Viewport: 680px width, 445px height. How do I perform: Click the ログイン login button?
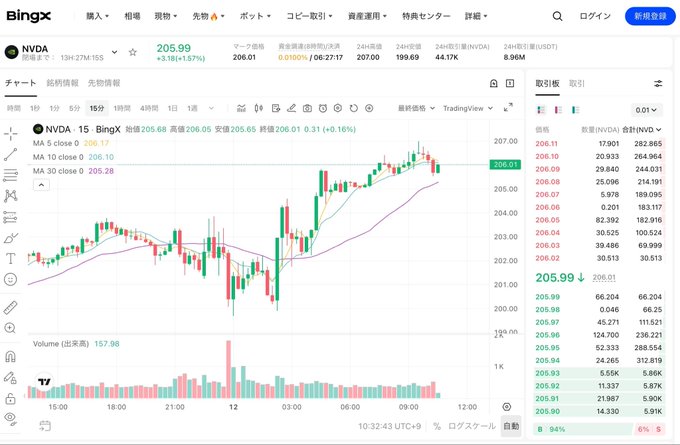[595, 16]
